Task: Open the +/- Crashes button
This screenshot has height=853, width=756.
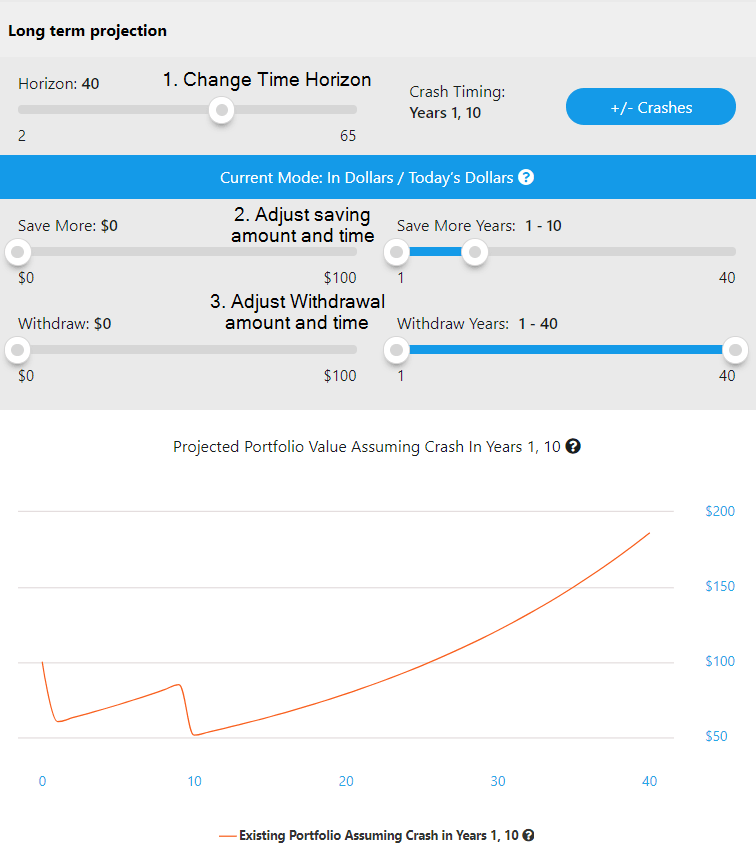Action: click(x=650, y=107)
